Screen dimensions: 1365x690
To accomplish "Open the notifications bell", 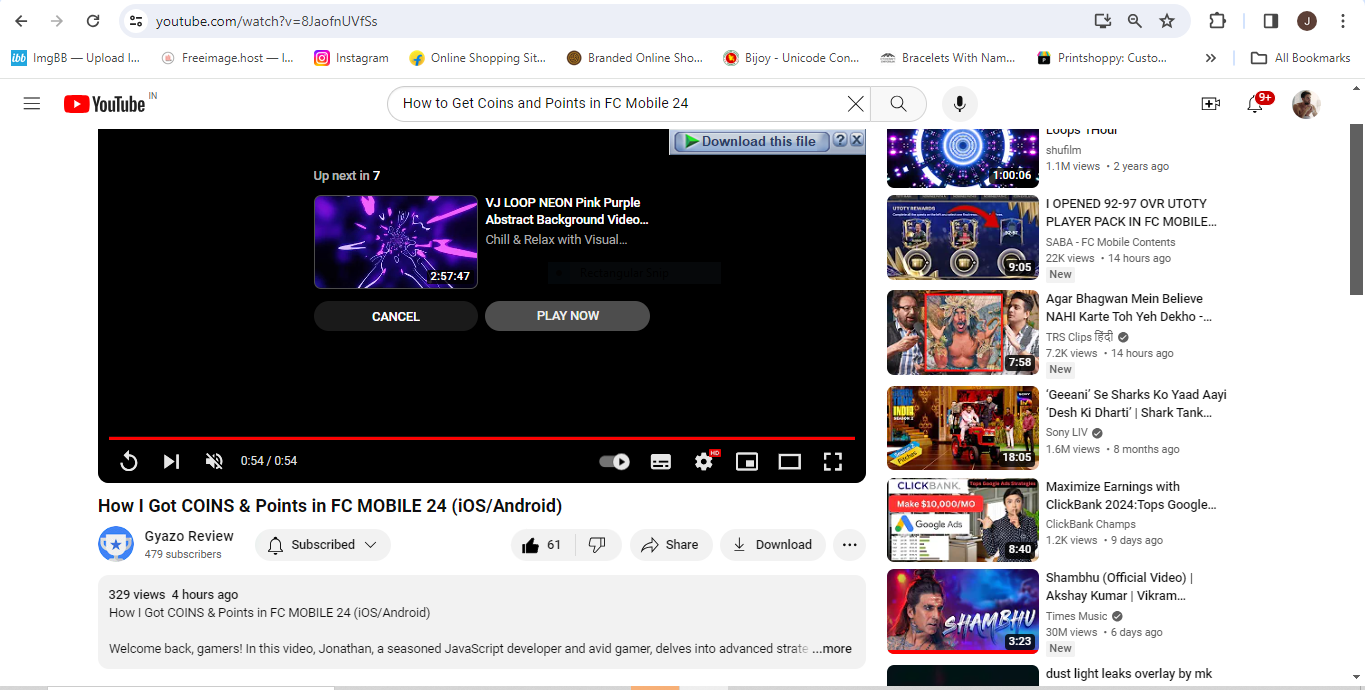I will 1255,103.
